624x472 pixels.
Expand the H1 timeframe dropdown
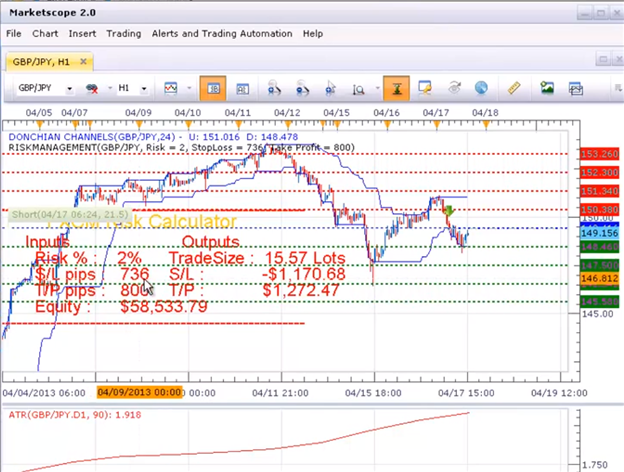pos(144,88)
